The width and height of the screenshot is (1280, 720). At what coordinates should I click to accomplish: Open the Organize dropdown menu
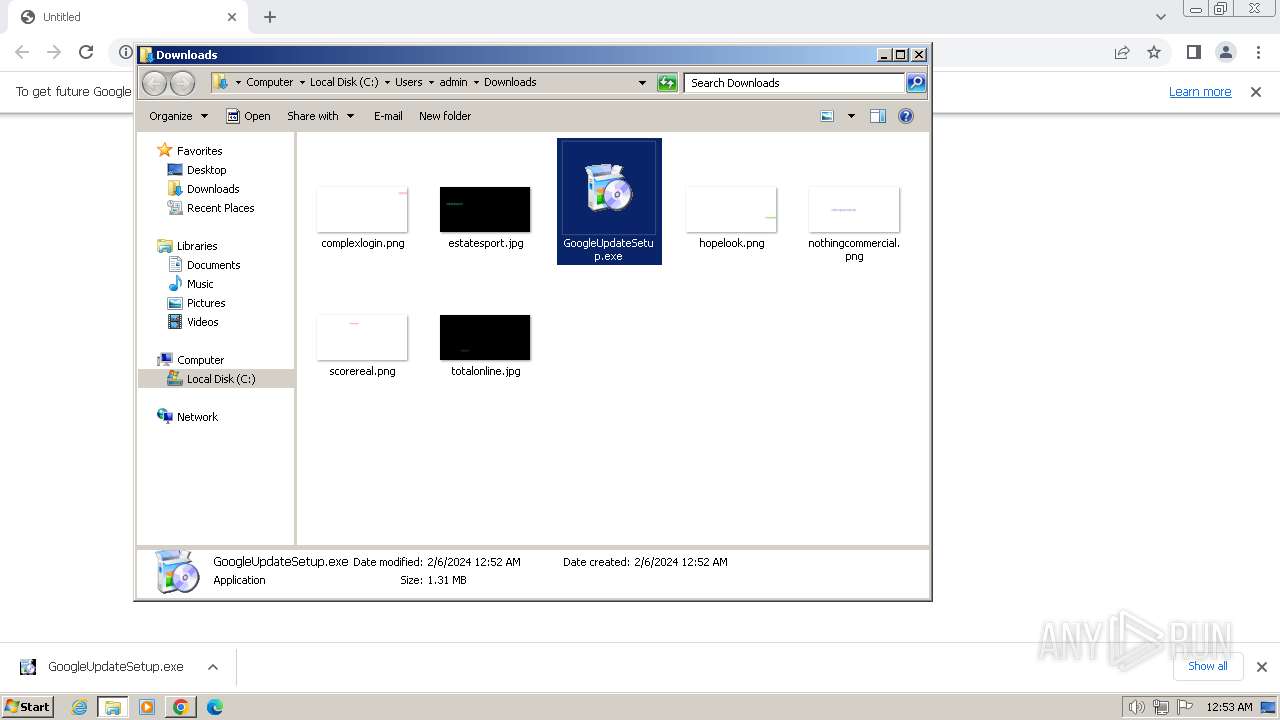coord(178,116)
